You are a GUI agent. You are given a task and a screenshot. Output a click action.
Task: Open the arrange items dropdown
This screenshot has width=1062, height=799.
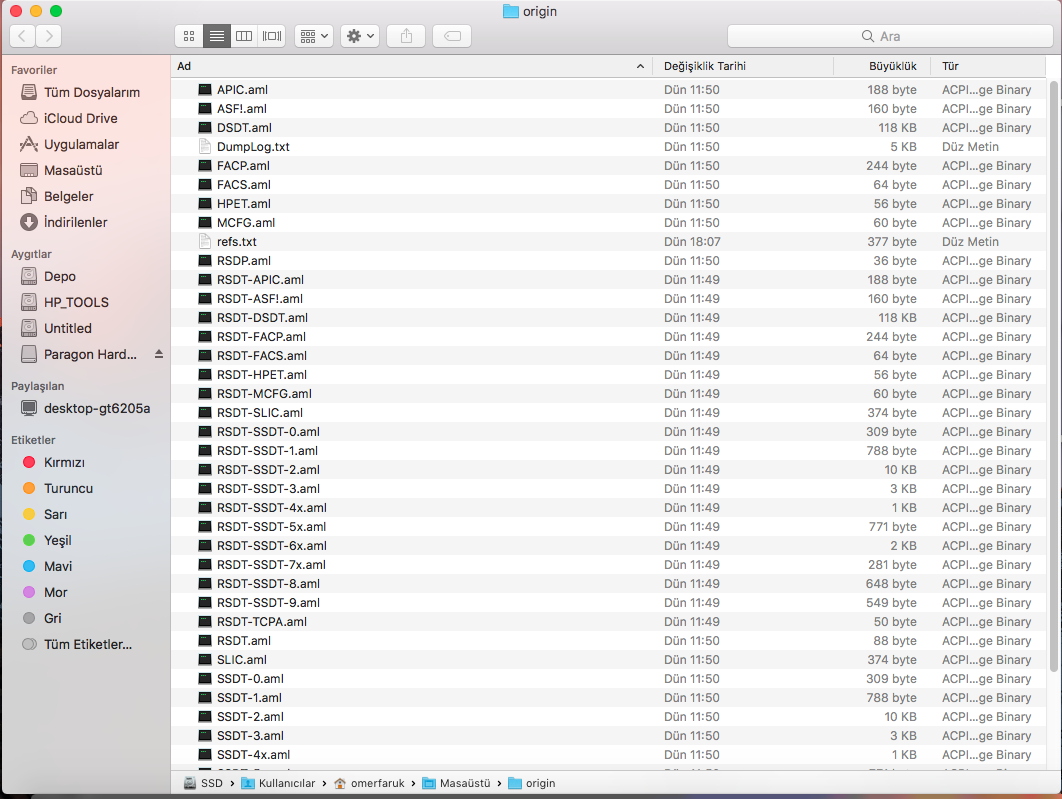pos(314,36)
